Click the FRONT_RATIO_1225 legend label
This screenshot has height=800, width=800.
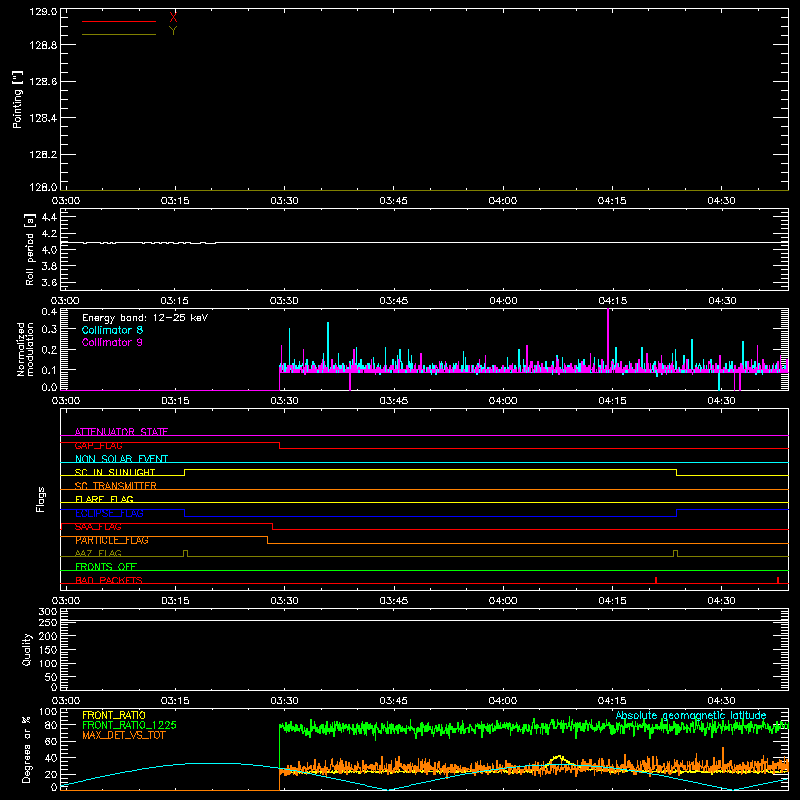[x=129, y=725]
